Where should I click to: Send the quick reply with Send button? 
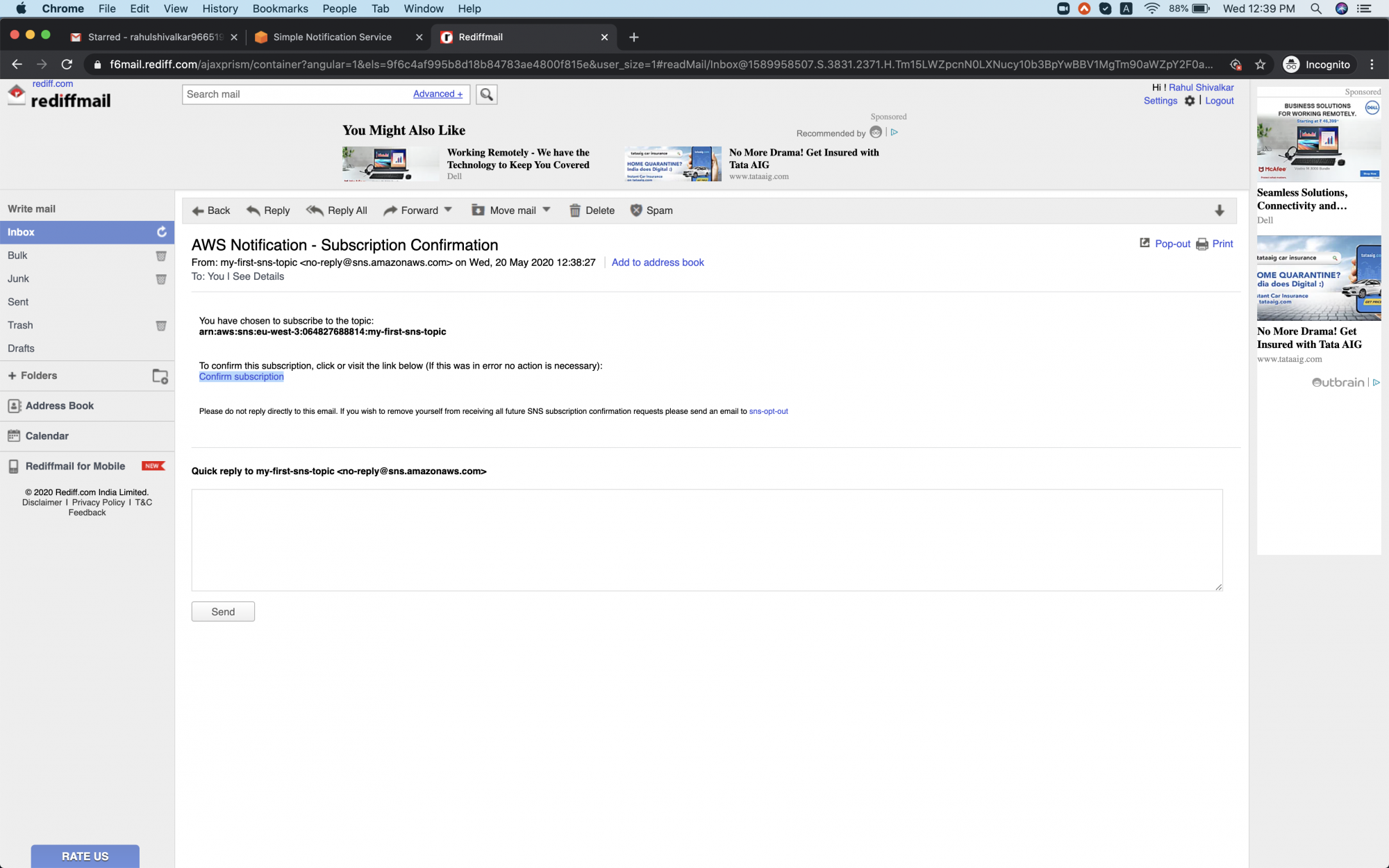click(222, 611)
